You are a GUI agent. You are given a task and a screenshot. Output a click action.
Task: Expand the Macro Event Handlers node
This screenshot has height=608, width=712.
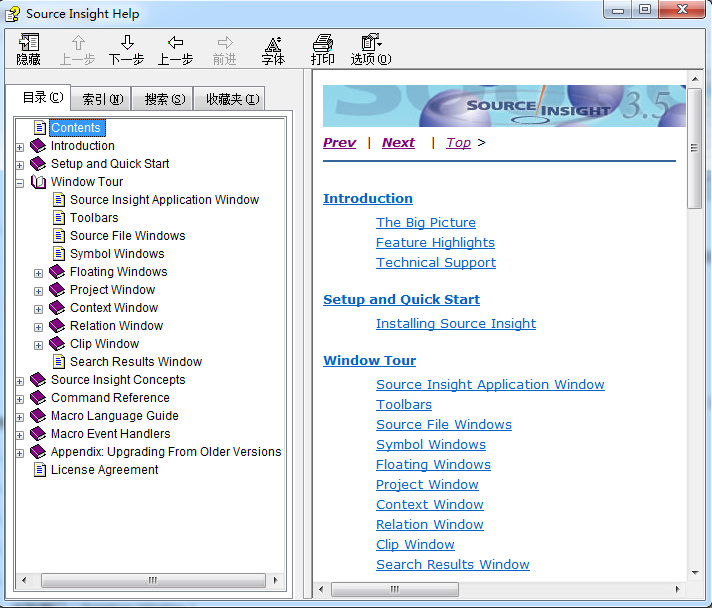pyautogui.click(x=20, y=435)
